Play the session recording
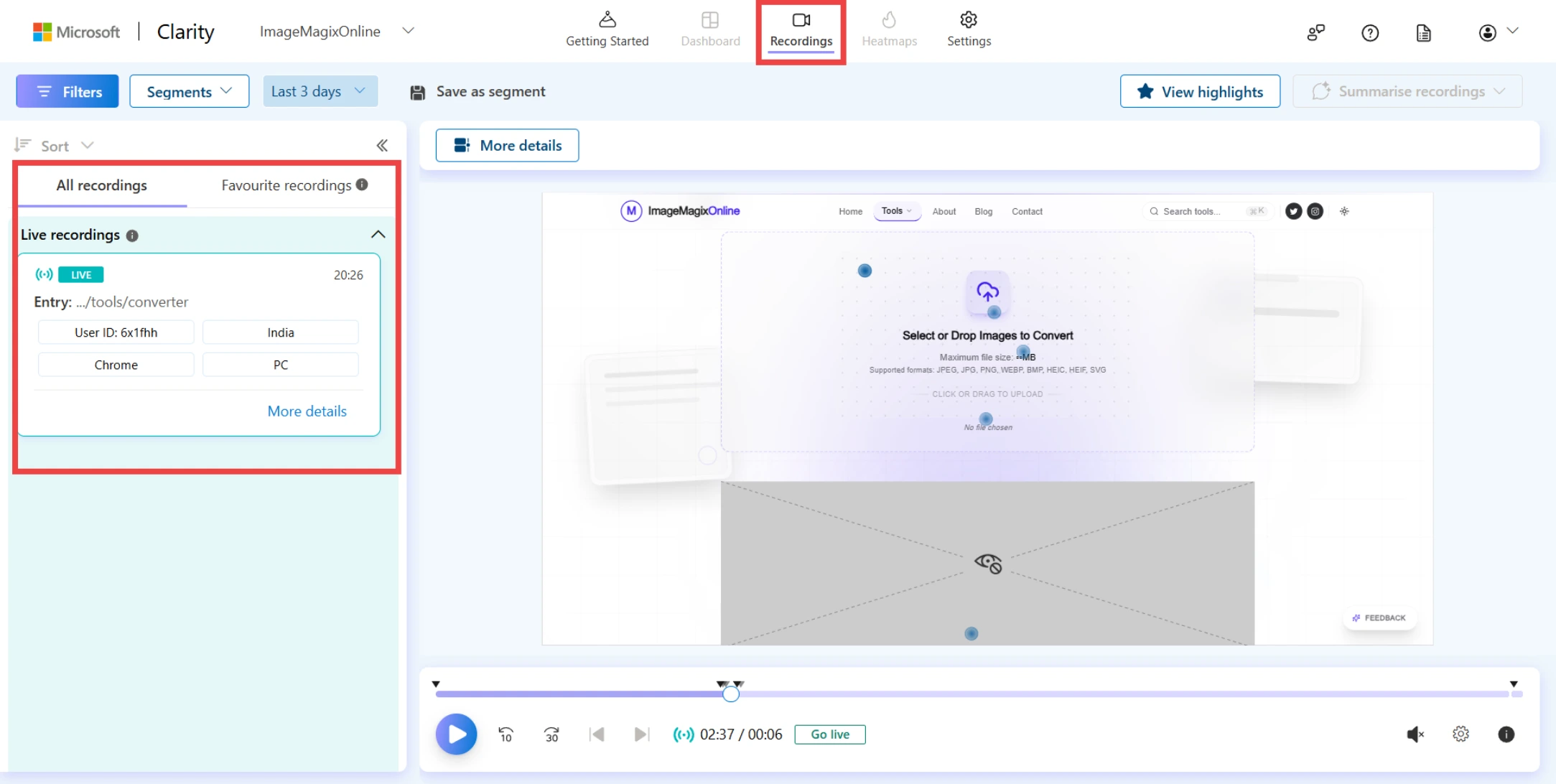Screen dimensions: 1556x784 coord(456,734)
